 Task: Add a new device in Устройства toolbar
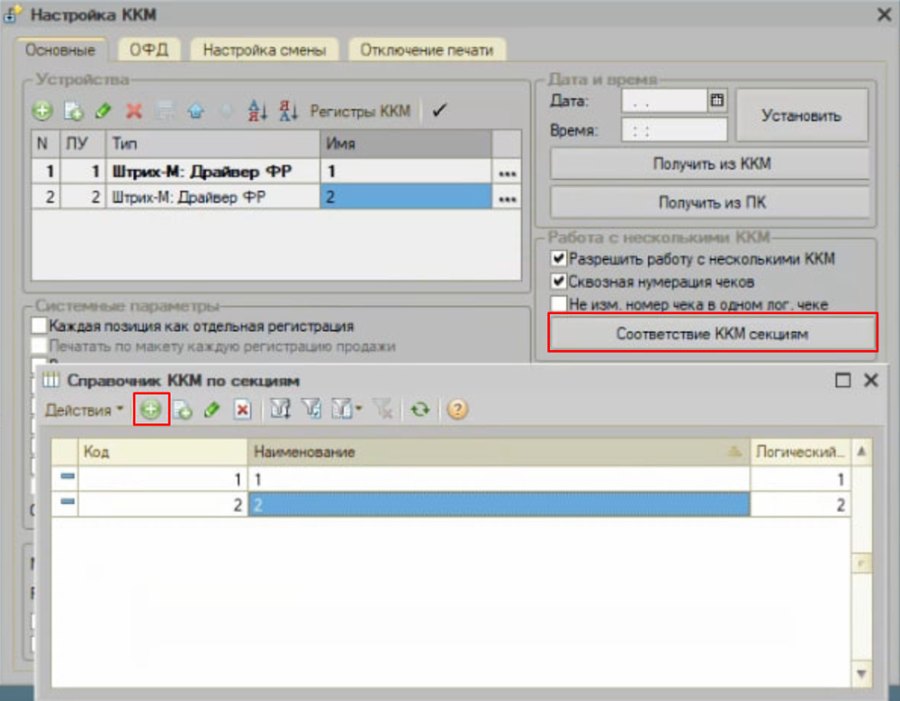(42, 110)
